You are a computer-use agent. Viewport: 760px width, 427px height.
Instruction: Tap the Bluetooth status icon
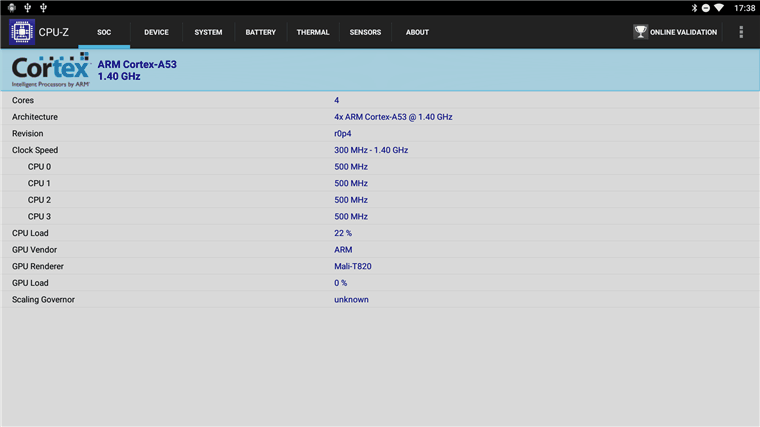[694, 8]
